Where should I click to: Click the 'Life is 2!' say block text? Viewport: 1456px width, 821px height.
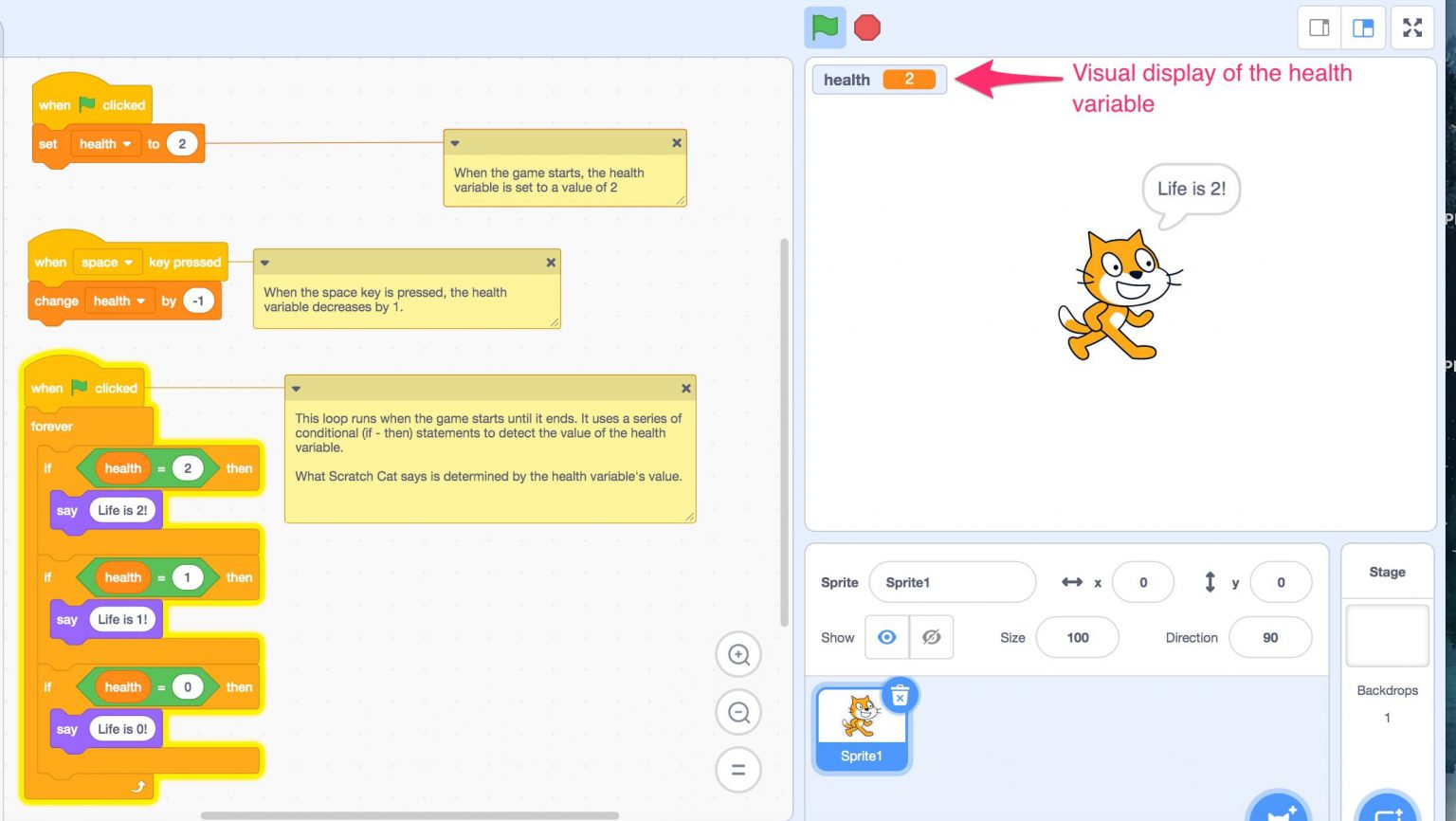pyautogui.click(x=122, y=510)
